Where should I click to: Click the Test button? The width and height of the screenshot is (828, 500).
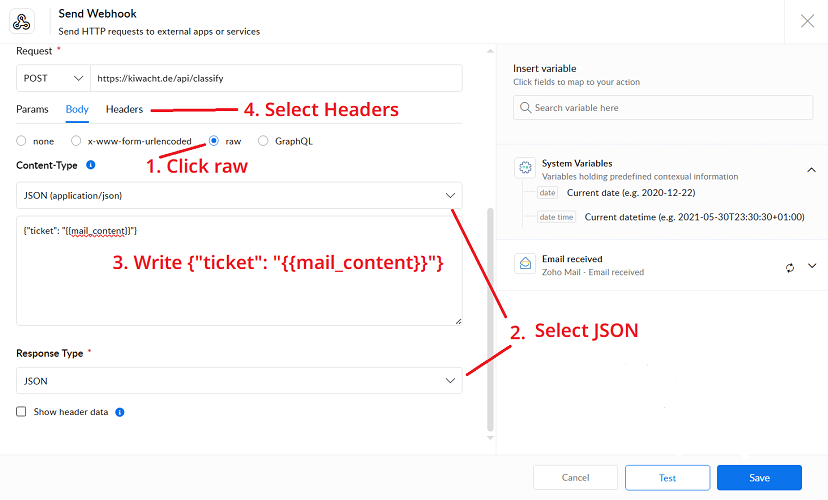pos(667,478)
